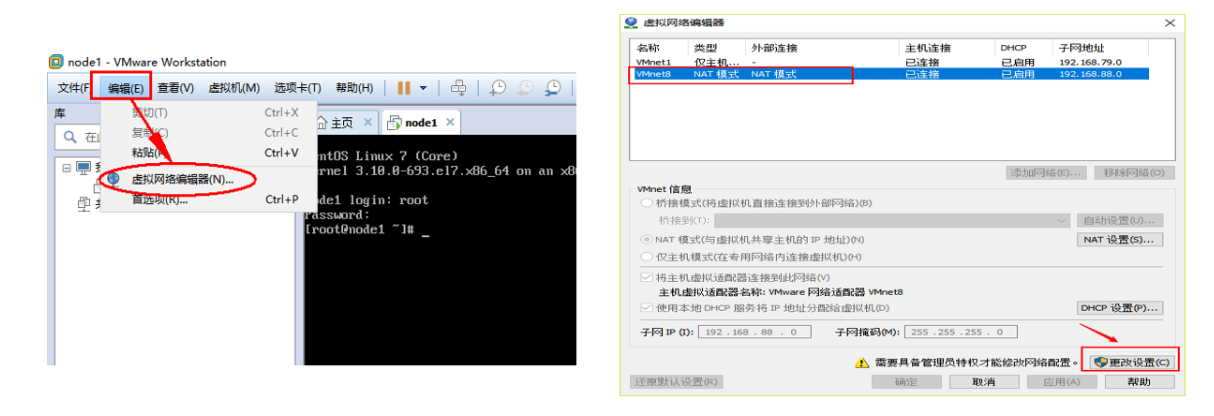Toggle 将主机虚拟适配器连接到此网络 checkbox
The width and height of the screenshot is (1214, 416).
click(x=647, y=278)
